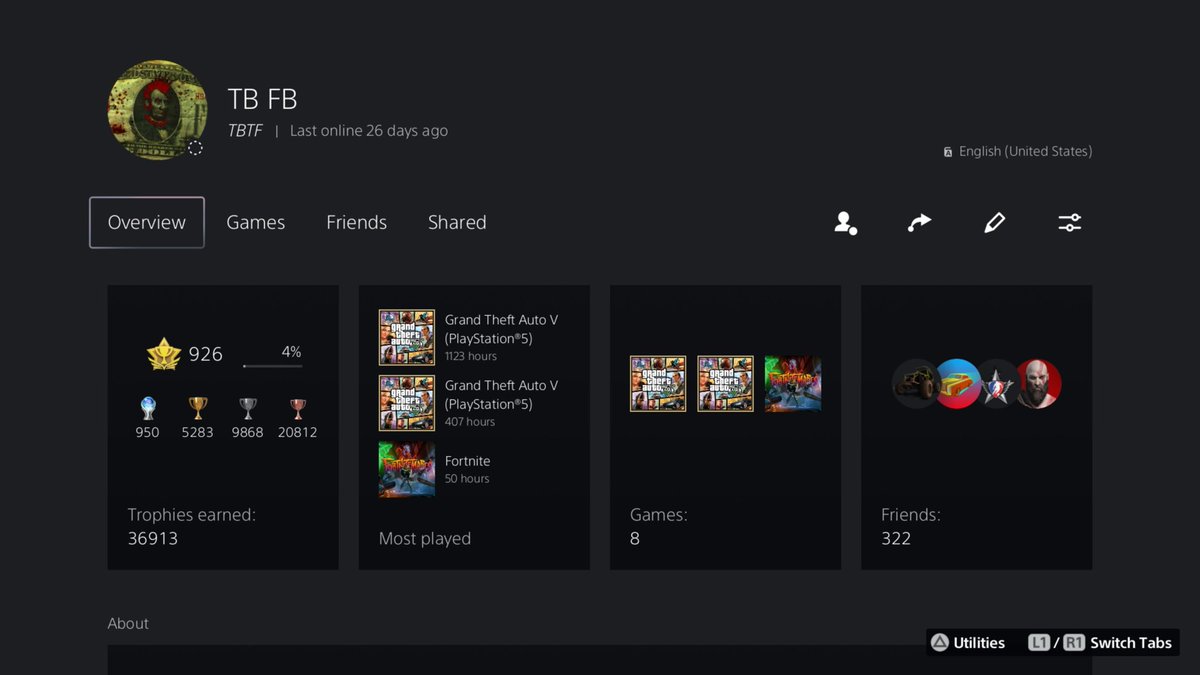Switch to the Friends tab

(x=356, y=222)
